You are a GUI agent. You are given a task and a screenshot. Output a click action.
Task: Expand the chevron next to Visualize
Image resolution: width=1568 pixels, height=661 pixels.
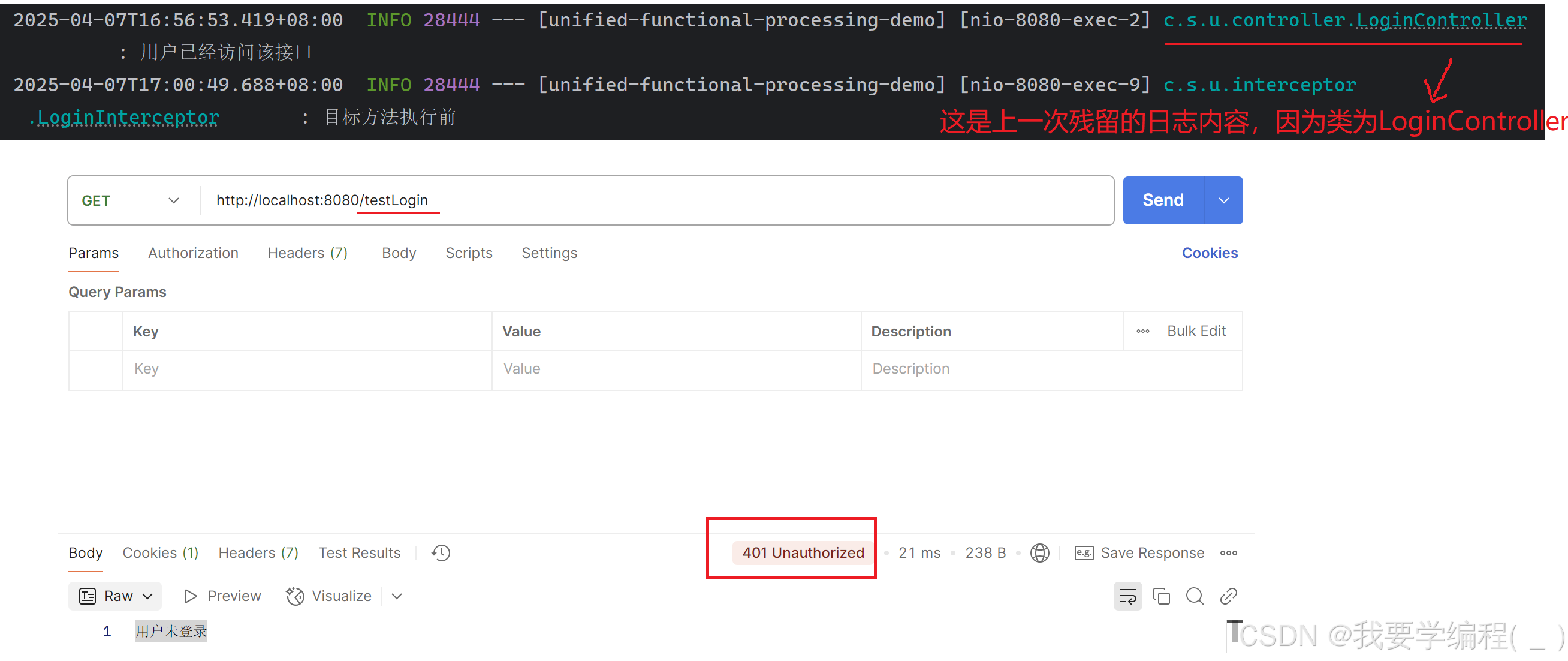pyautogui.click(x=397, y=596)
